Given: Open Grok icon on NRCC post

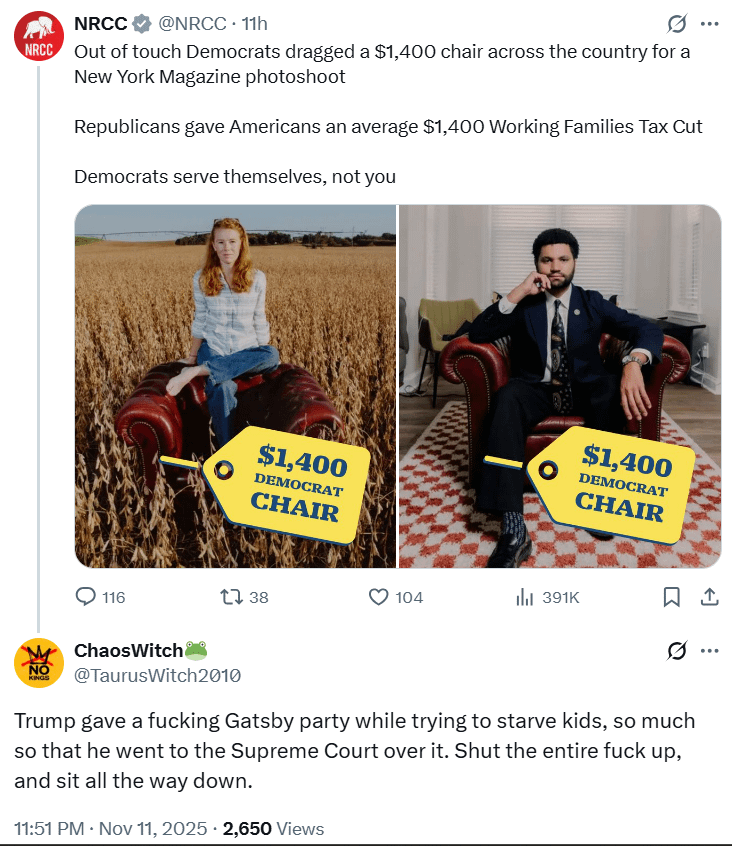Looking at the screenshot, I should point(676,24).
